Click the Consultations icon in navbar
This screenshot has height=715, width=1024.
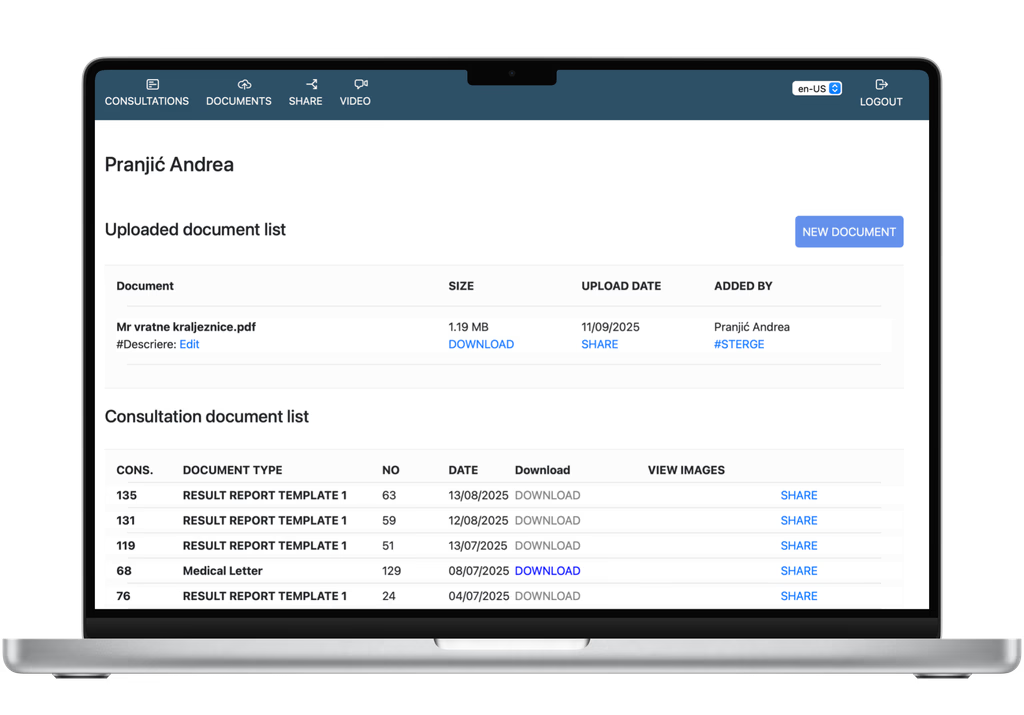point(152,85)
